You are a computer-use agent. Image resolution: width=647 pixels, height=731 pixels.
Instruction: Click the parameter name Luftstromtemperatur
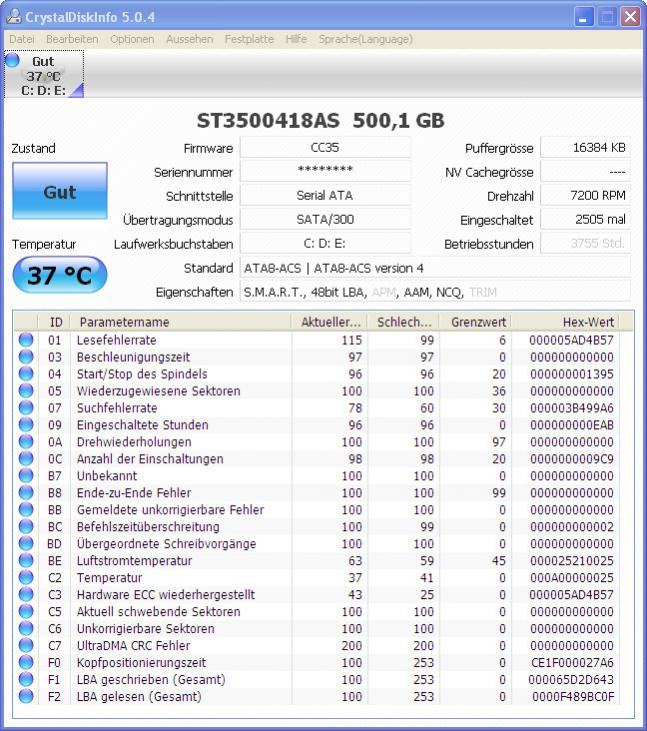(134, 560)
